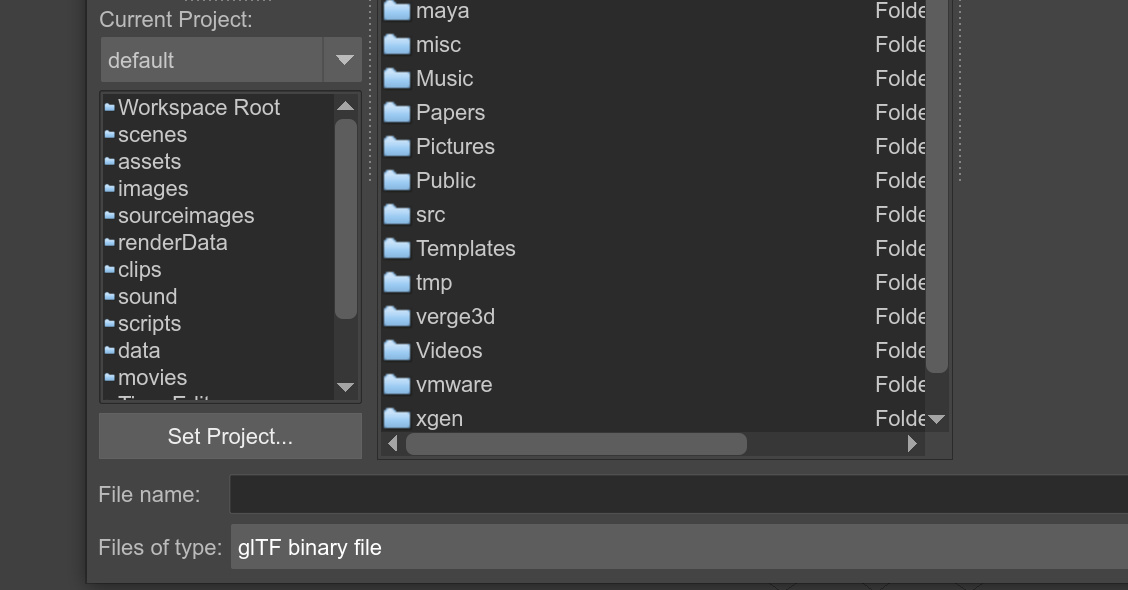This screenshot has height=590, width=1128.
Task: Click into the File name input field
Action: coord(678,494)
